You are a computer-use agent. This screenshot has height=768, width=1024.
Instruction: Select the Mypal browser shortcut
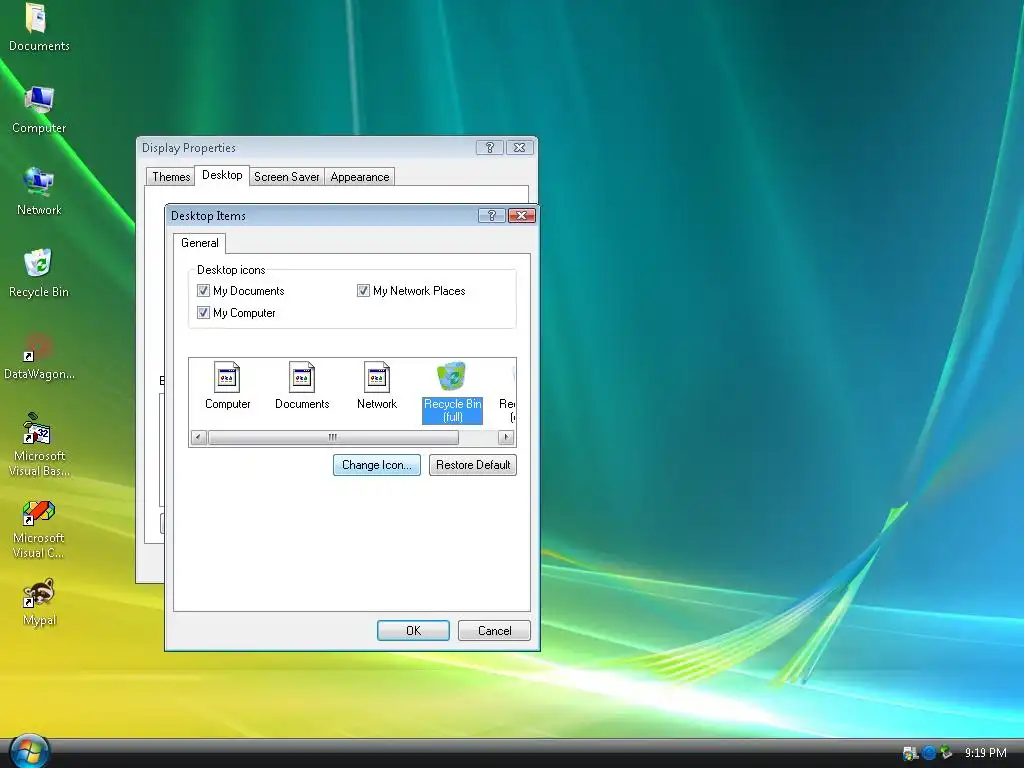pyautogui.click(x=39, y=602)
